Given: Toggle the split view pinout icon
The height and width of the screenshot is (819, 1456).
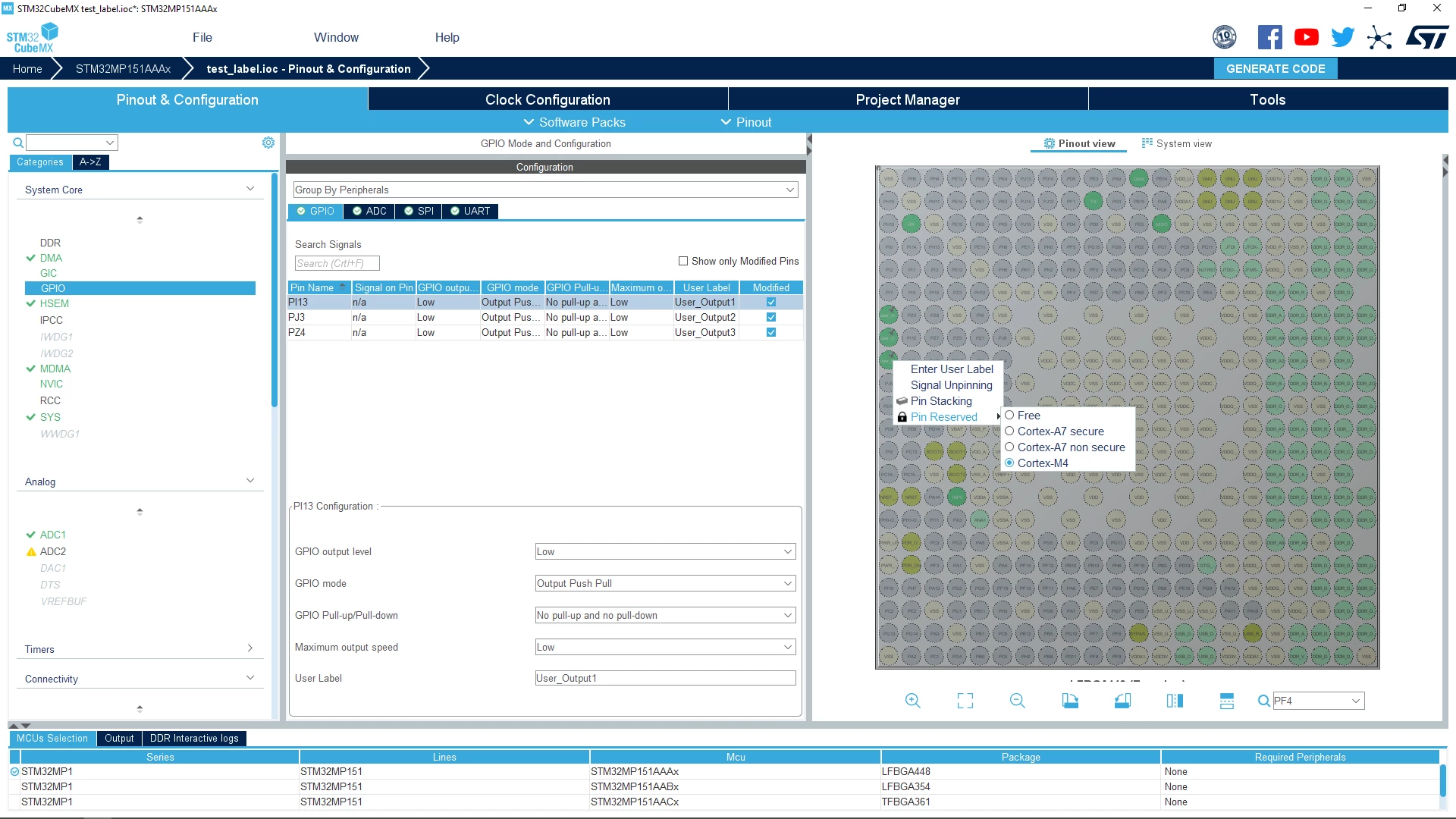Looking at the screenshot, I should 1175,701.
